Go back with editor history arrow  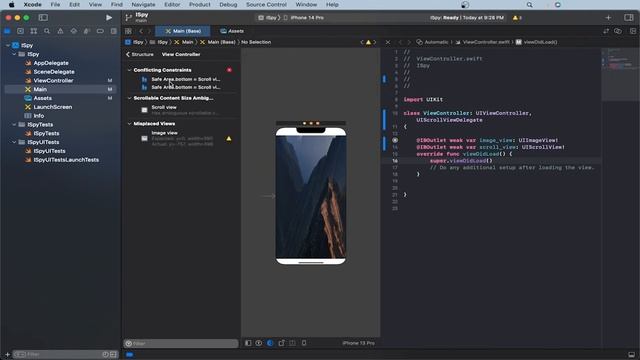(141, 31)
